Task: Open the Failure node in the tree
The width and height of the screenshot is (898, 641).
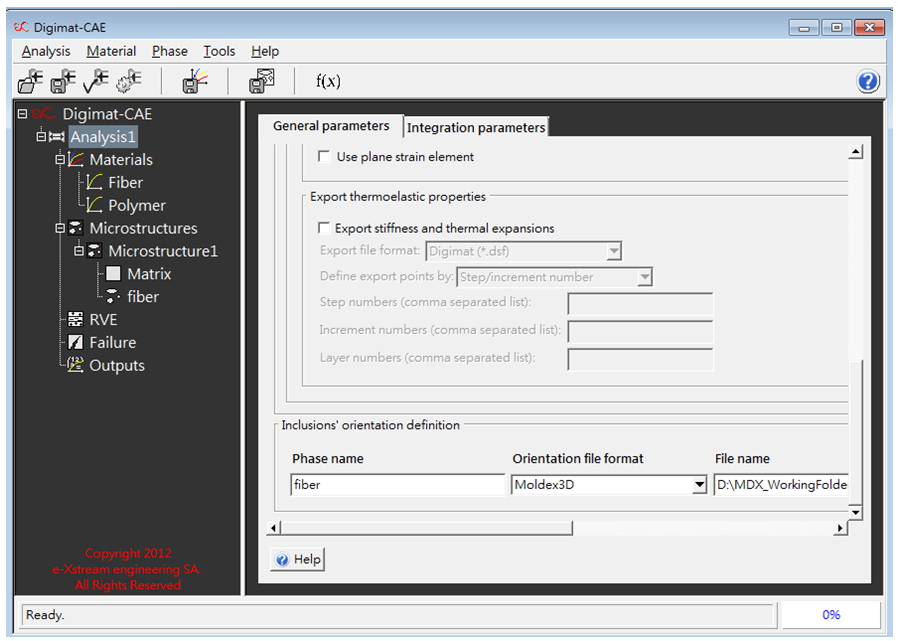Action: 113,343
